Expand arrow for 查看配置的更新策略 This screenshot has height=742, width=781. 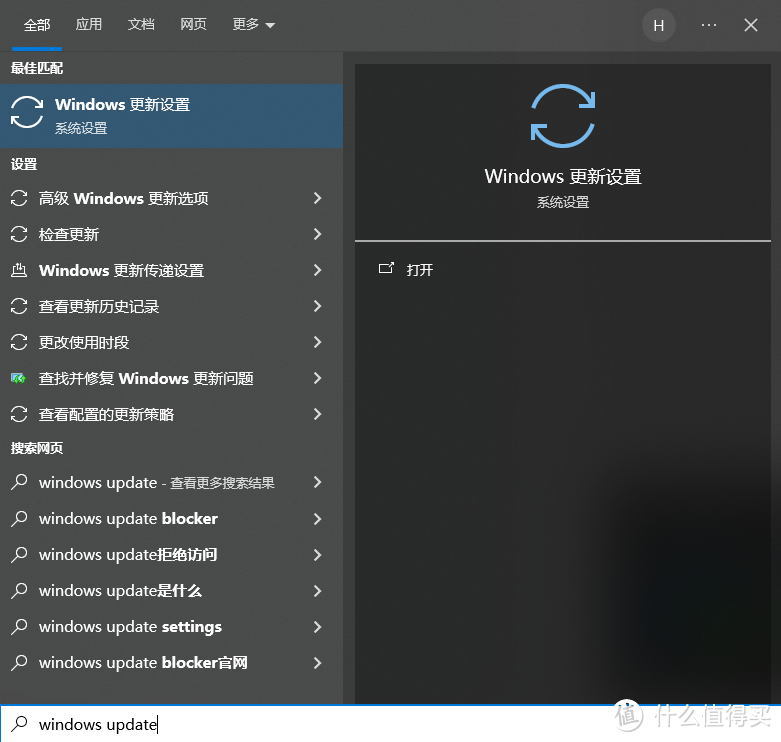click(x=317, y=414)
